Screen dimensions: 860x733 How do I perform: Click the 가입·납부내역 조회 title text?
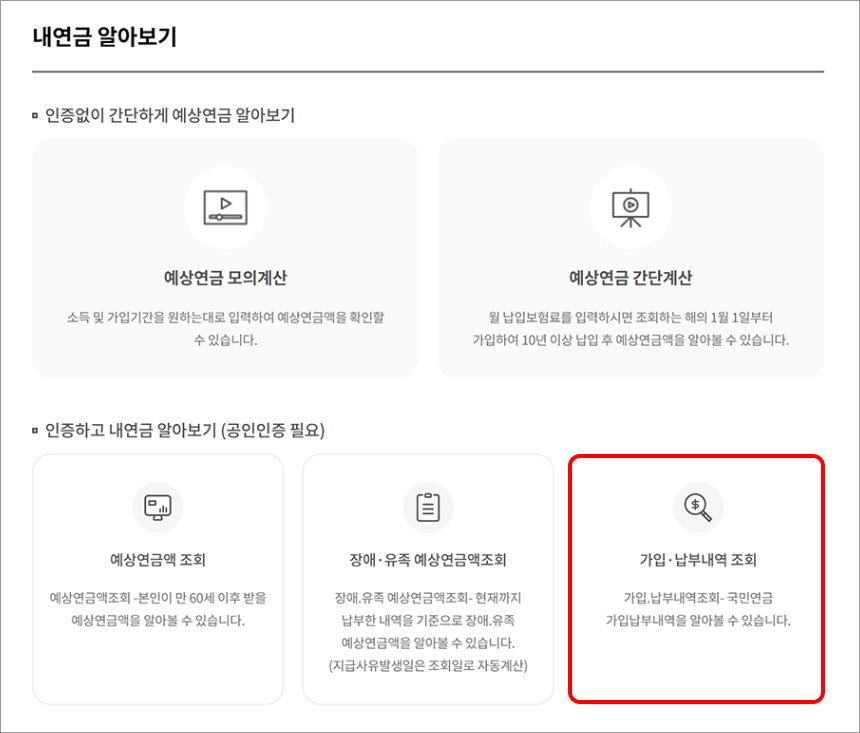(697, 558)
